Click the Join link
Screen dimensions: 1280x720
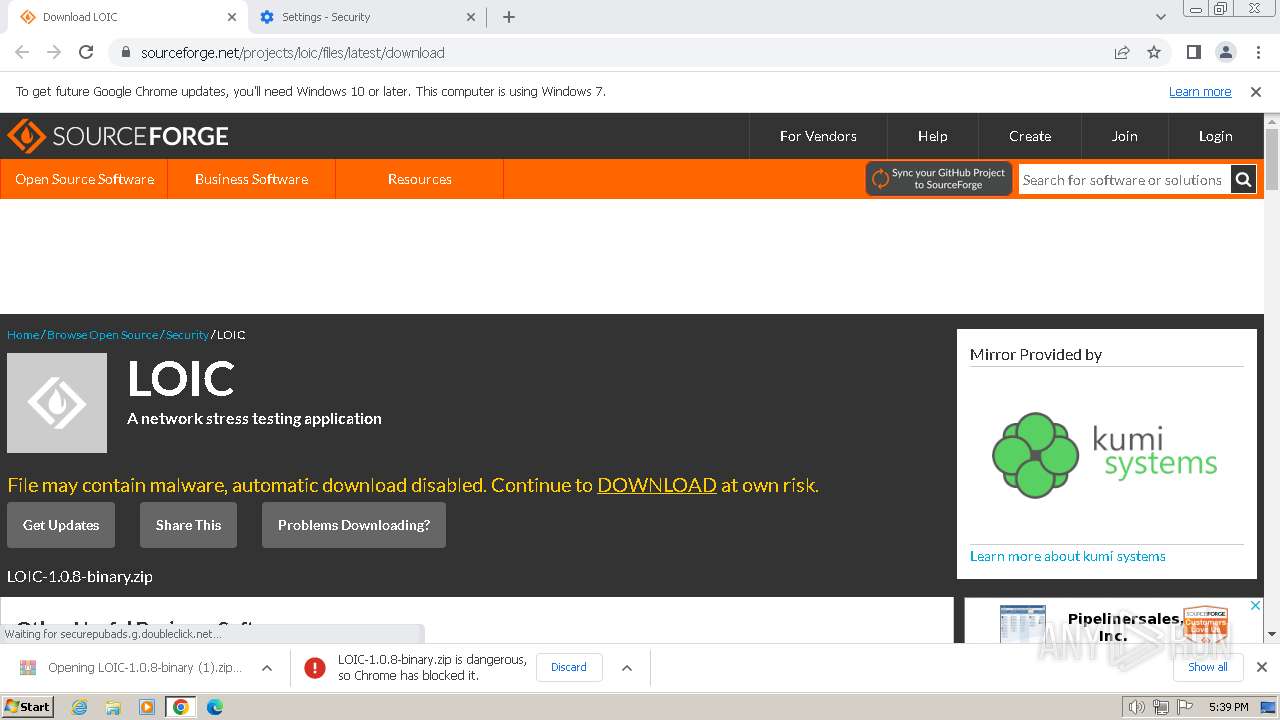1125,136
